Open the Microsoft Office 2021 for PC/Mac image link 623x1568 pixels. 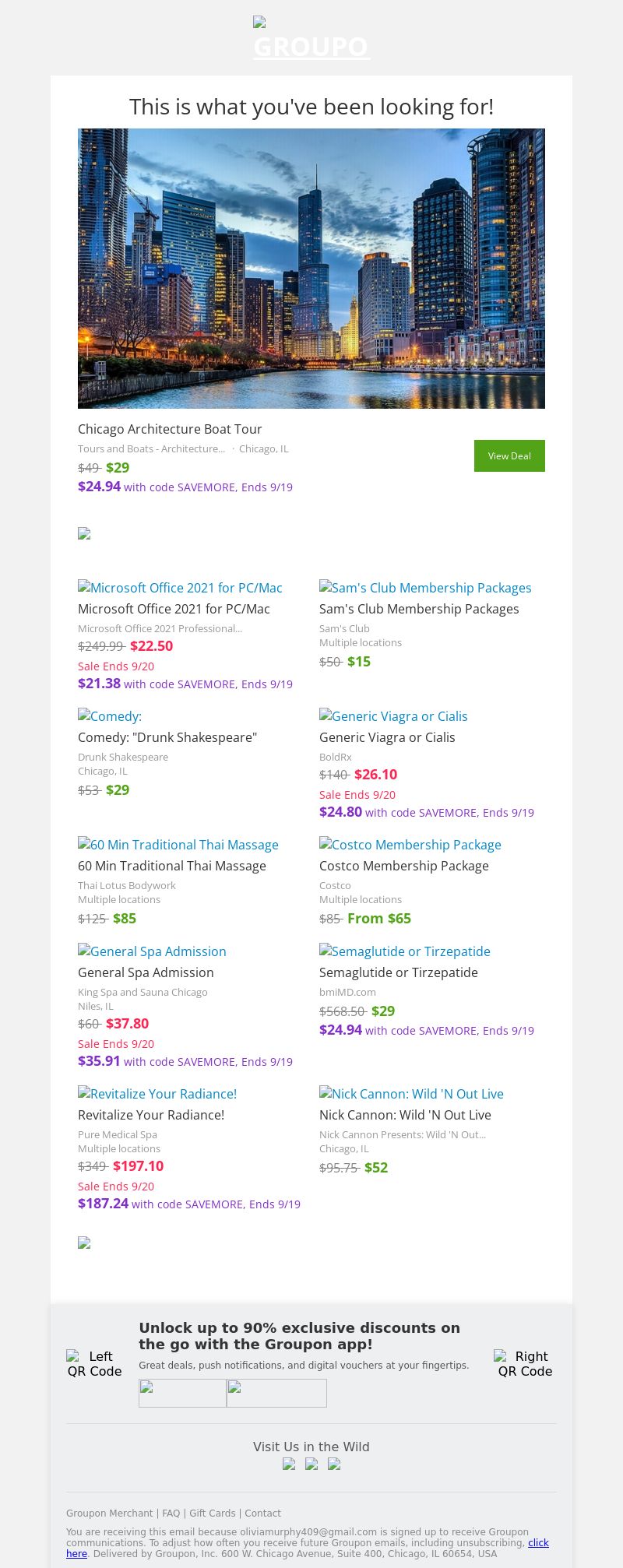coord(180,588)
